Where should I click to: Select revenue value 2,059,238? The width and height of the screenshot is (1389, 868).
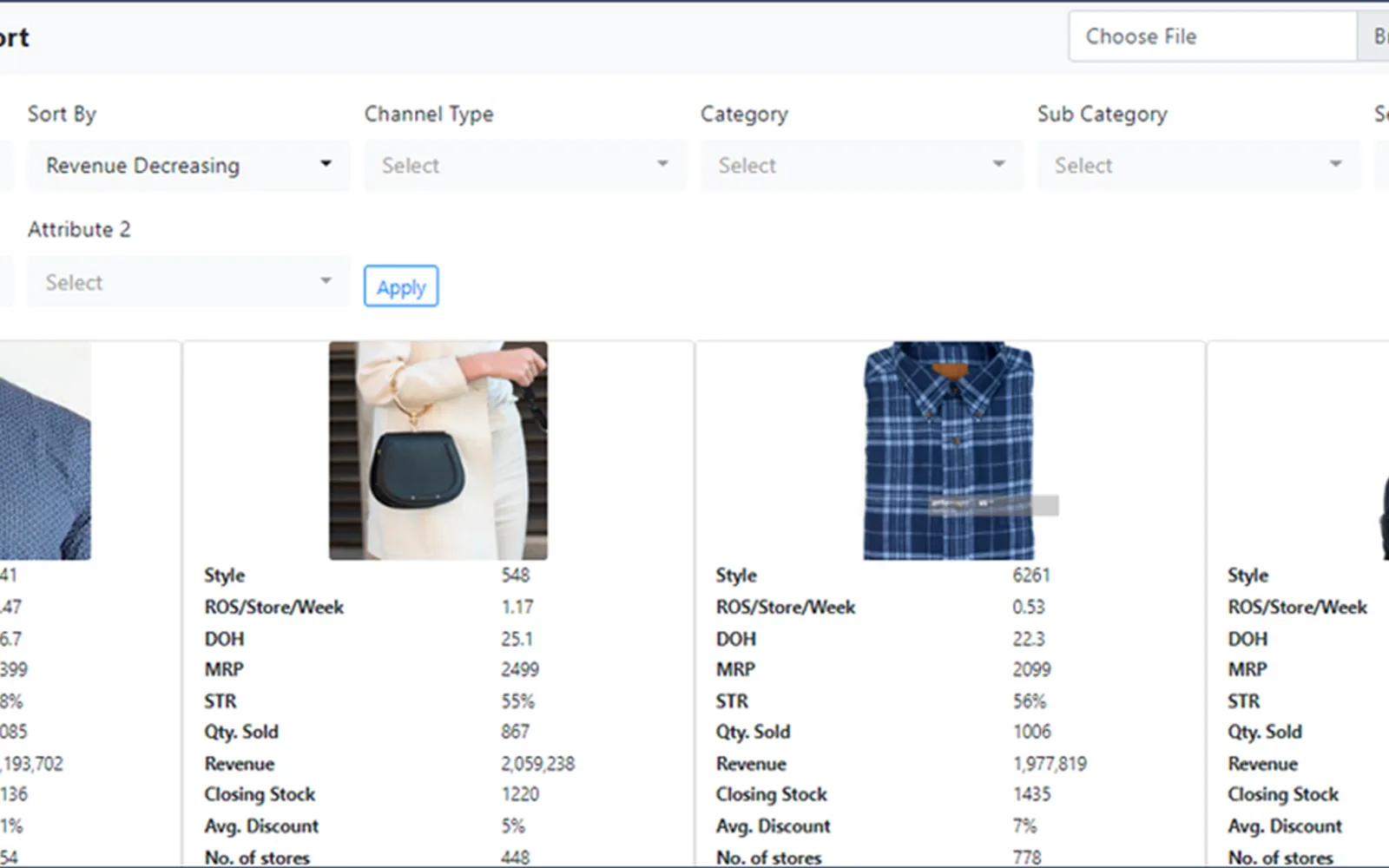coord(537,764)
